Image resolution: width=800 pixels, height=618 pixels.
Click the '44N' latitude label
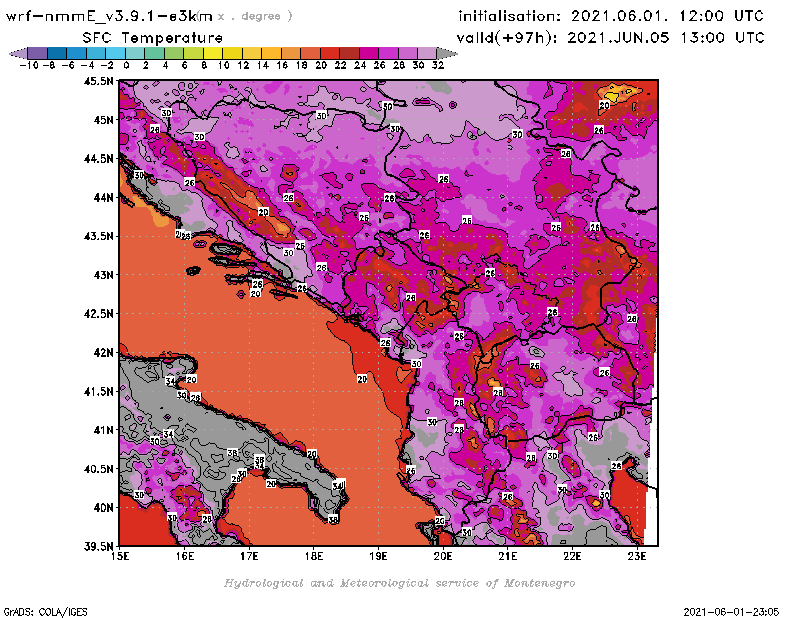click(x=103, y=197)
